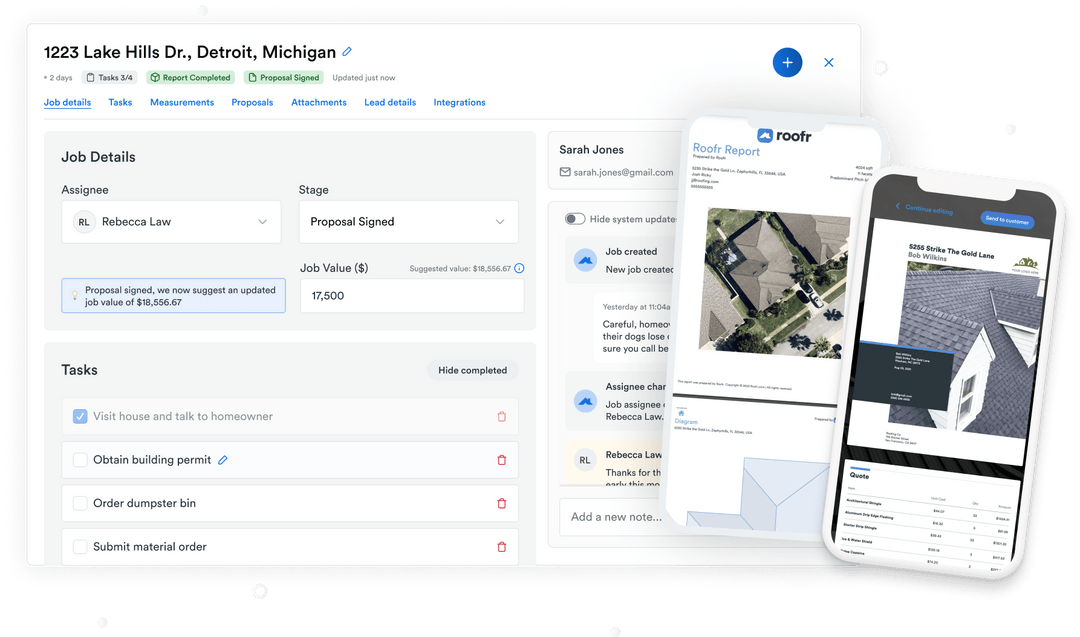Check the Submit material order task

[x=80, y=547]
